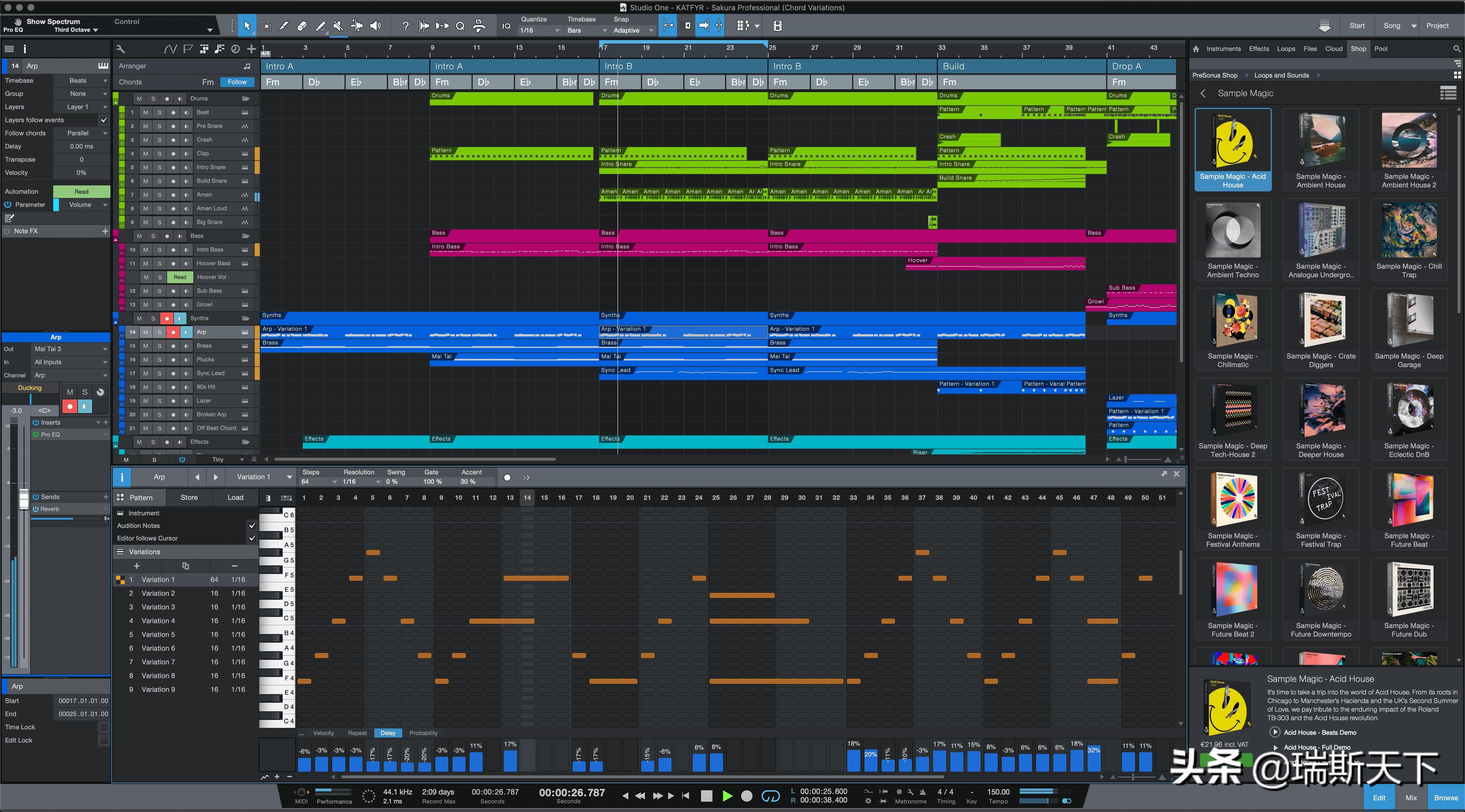This screenshot has height=812, width=1465.
Task: Select the Listen speaker tool
Action: tap(375, 25)
